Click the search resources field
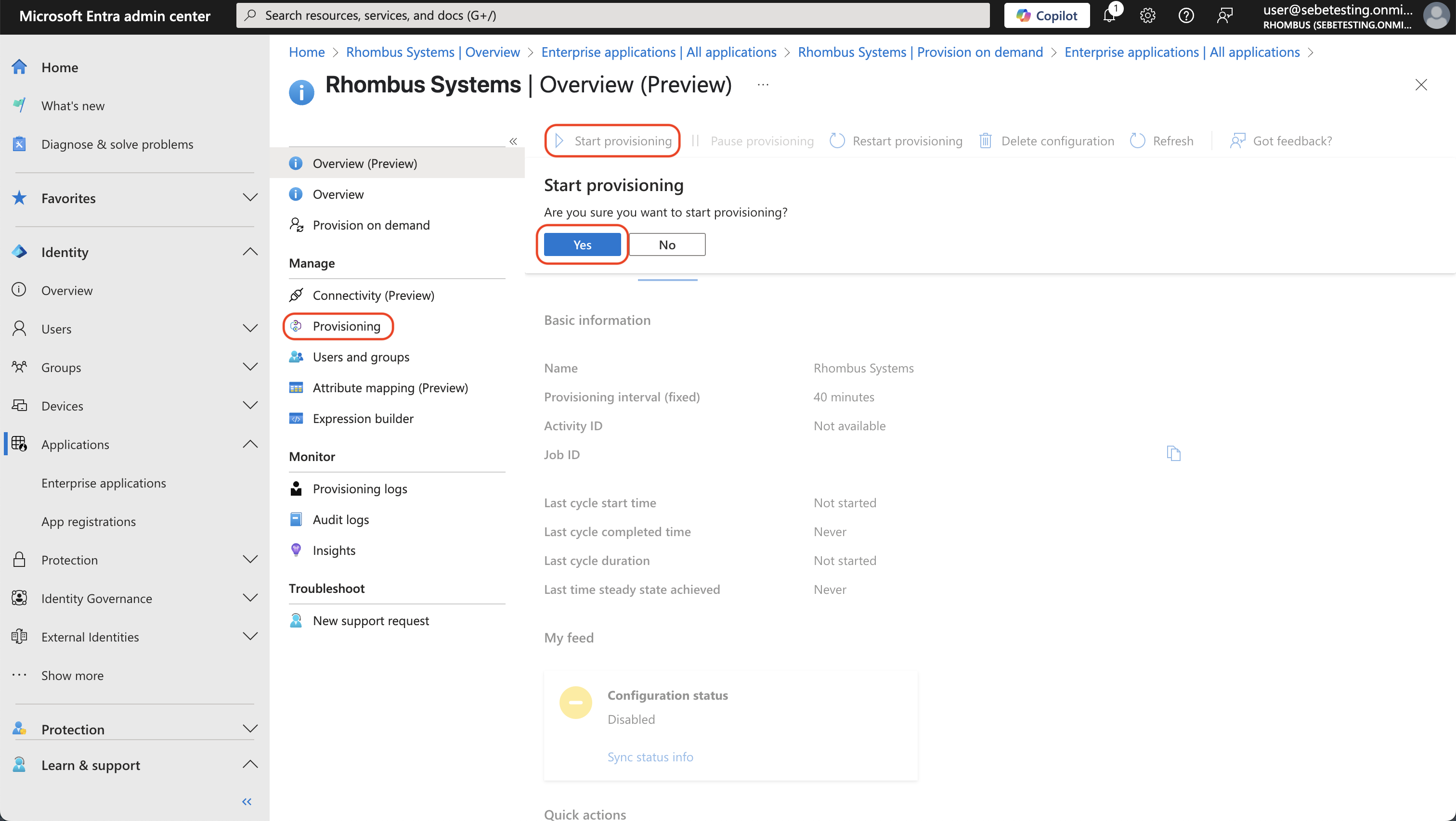The height and width of the screenshot is (821, 1456). click(x=613, y=15)
